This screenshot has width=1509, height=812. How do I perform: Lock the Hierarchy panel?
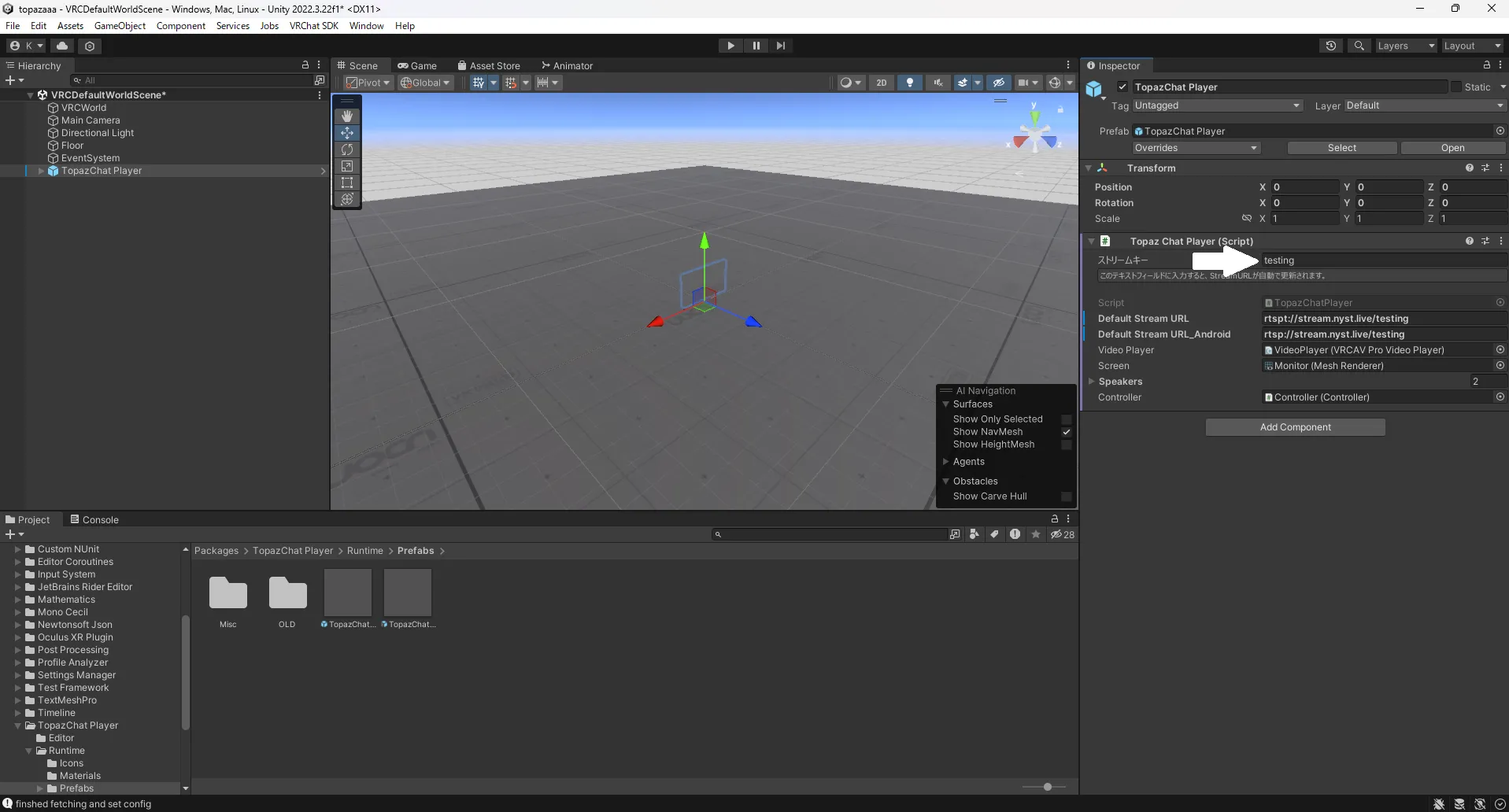[x=305, y=65]
